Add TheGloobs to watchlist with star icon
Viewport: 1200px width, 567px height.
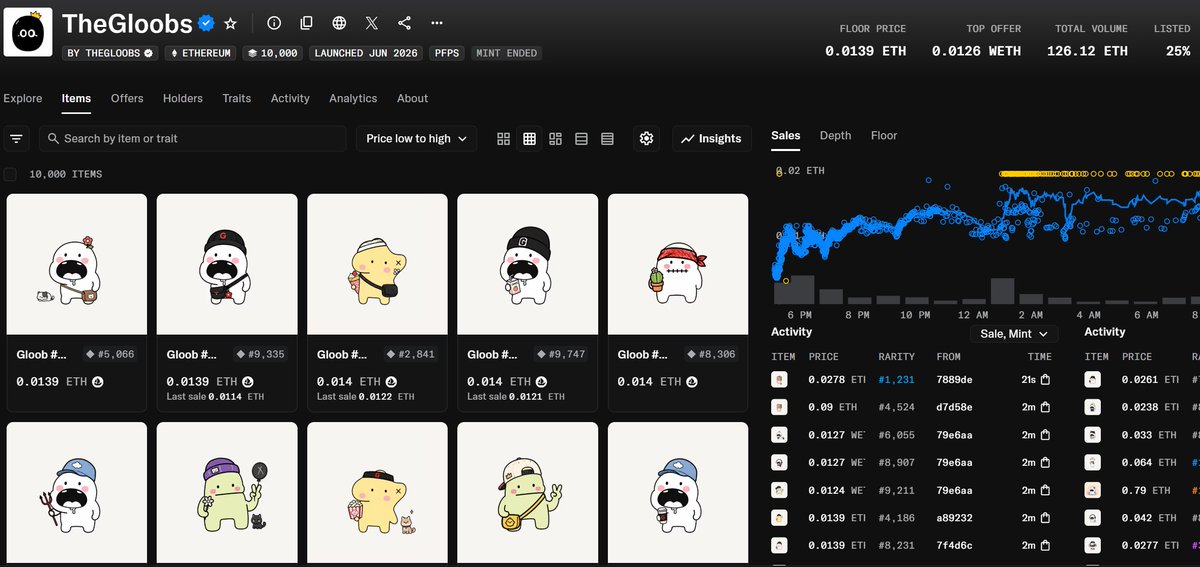click(231, 23)
